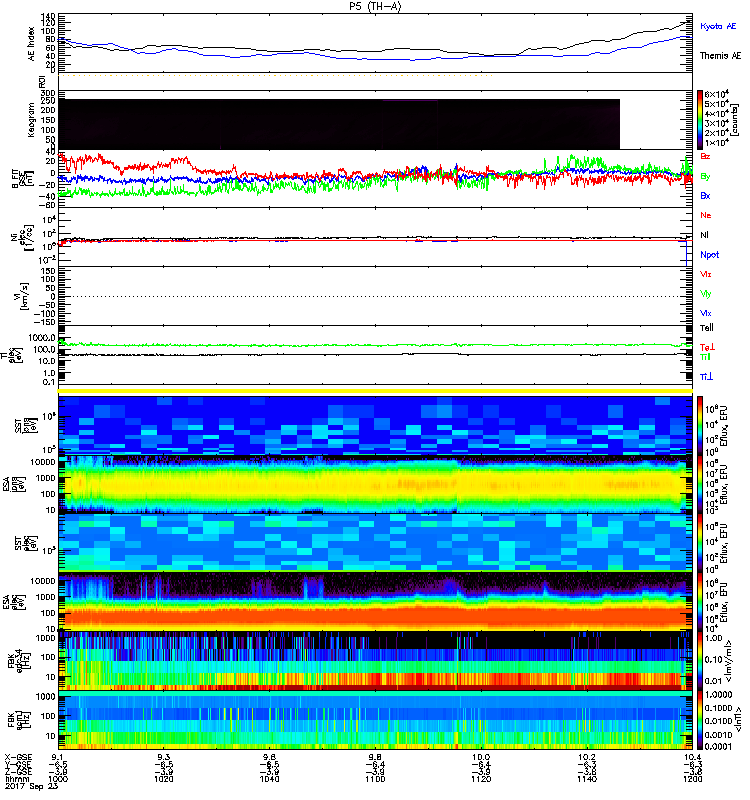The image size is (750, 800).
Task: Click inside the black Keogram image panel
Action: 339,124
